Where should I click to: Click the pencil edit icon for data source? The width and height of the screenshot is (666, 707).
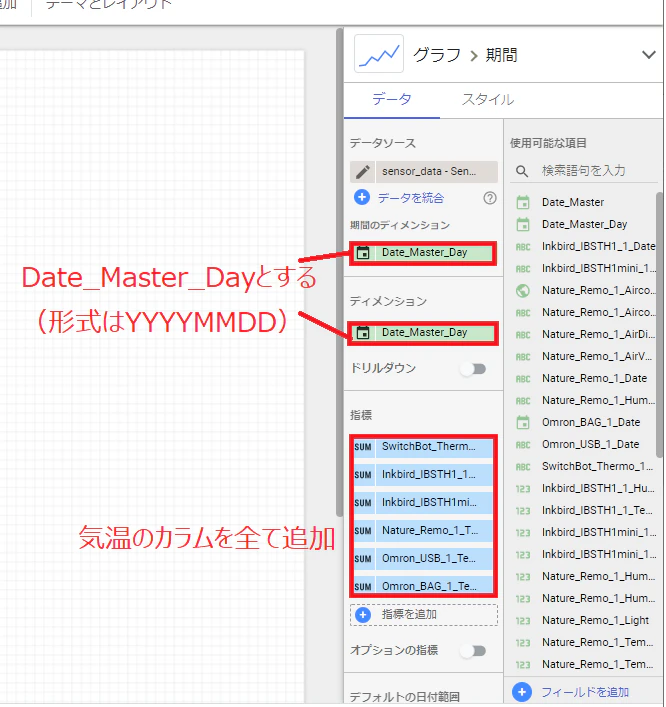coord(363,172)
